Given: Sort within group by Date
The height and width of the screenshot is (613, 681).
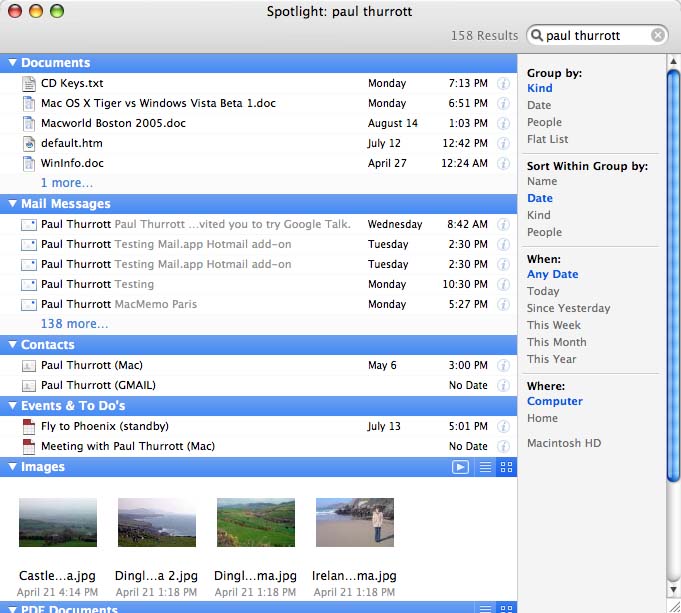Looking at the screenshot, I should pyautogui.click(x=540, y=198).
